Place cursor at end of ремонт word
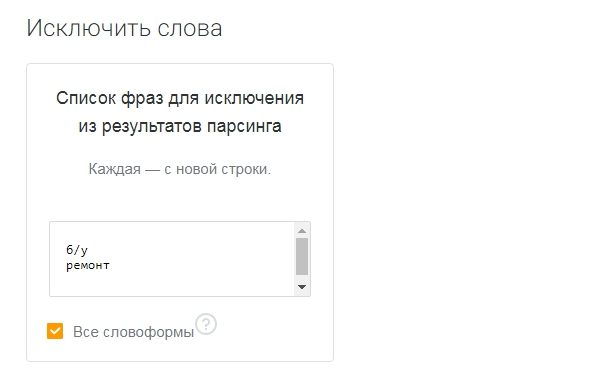The image size is (591, 387). coord(110,265)
